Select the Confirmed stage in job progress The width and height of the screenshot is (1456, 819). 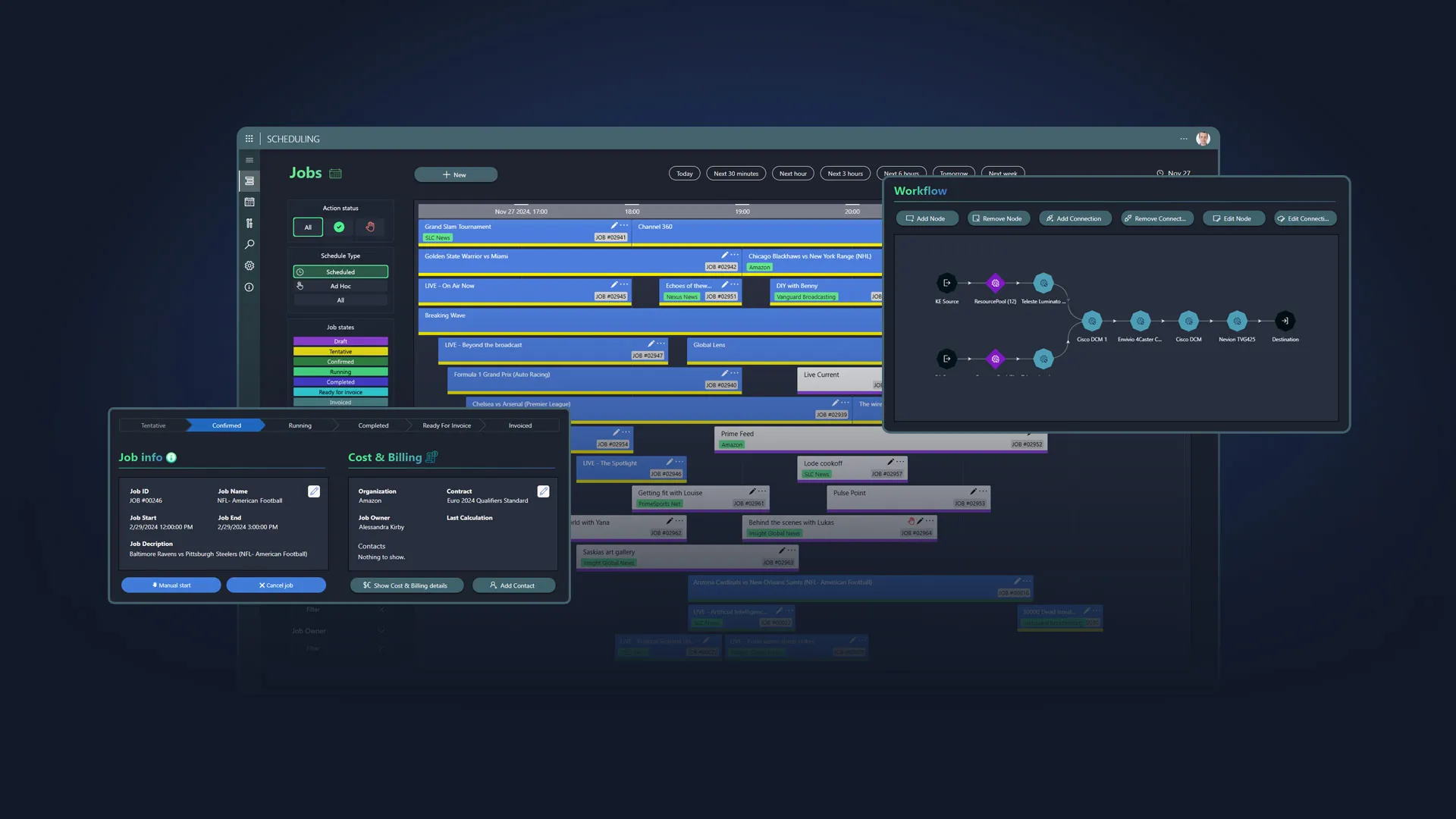click(226, 425)
